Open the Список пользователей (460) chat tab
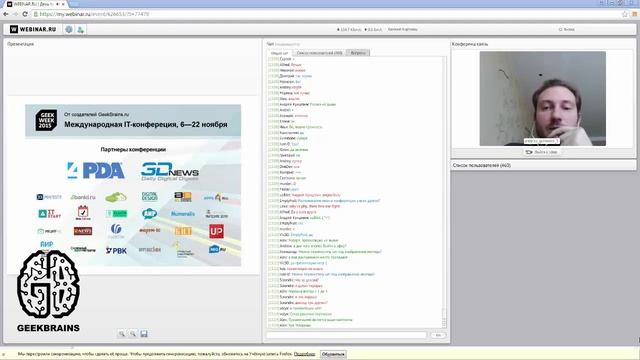The height and width of the screenshot is (360, 640). [319, 53]
